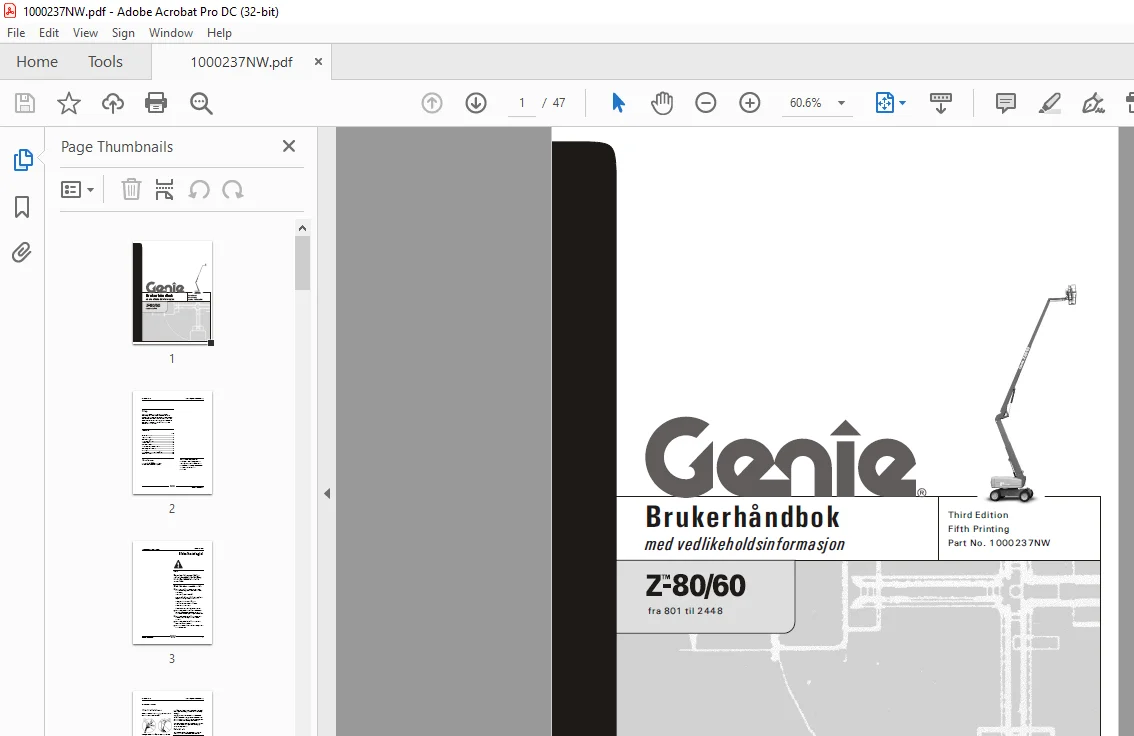Screen dimensions: 1134x736
Task: Choose the Selection arrow tool
Action: 618,103
